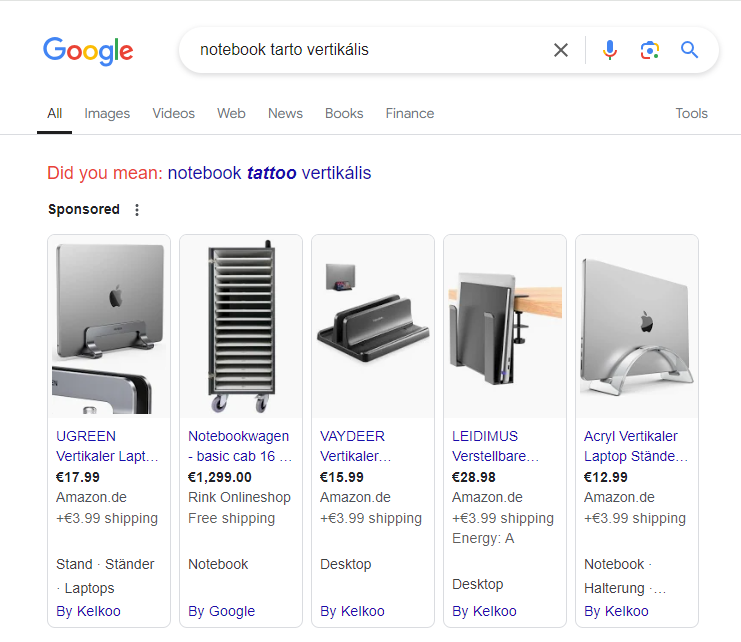Open the acrylic laptop stand product image
Screen dimensions: 741x642
tap(637, 327)
